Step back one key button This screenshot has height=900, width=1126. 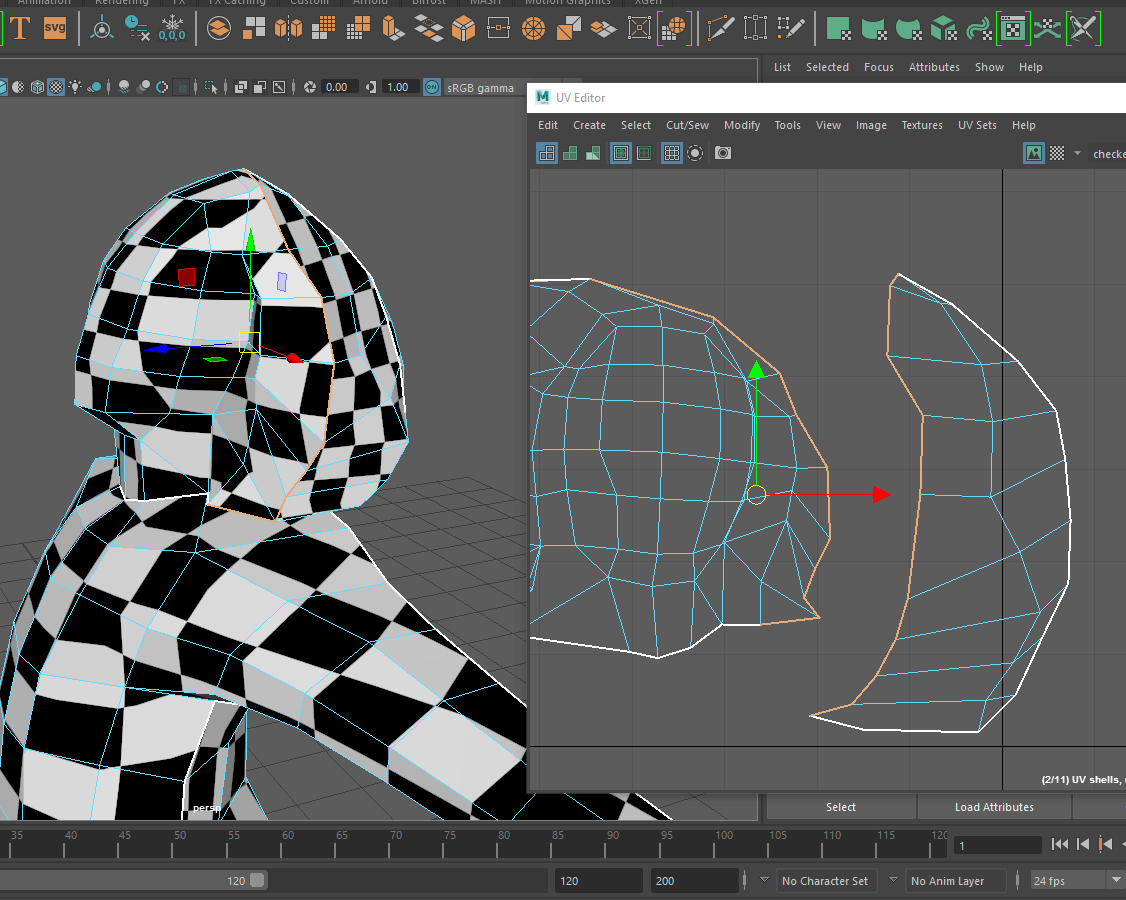pyautogui.click(x=1105, y=845)
